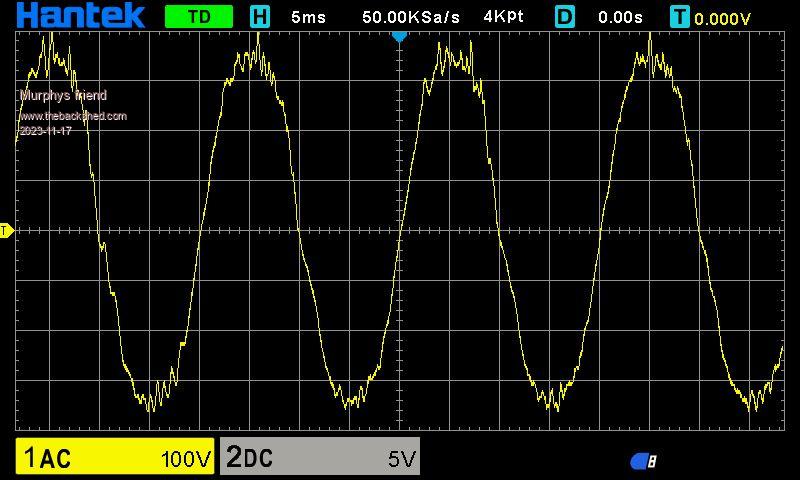Screen dimensions: 800x480
Task: Open the 5ms timebase setting
Action: point(308,17)
